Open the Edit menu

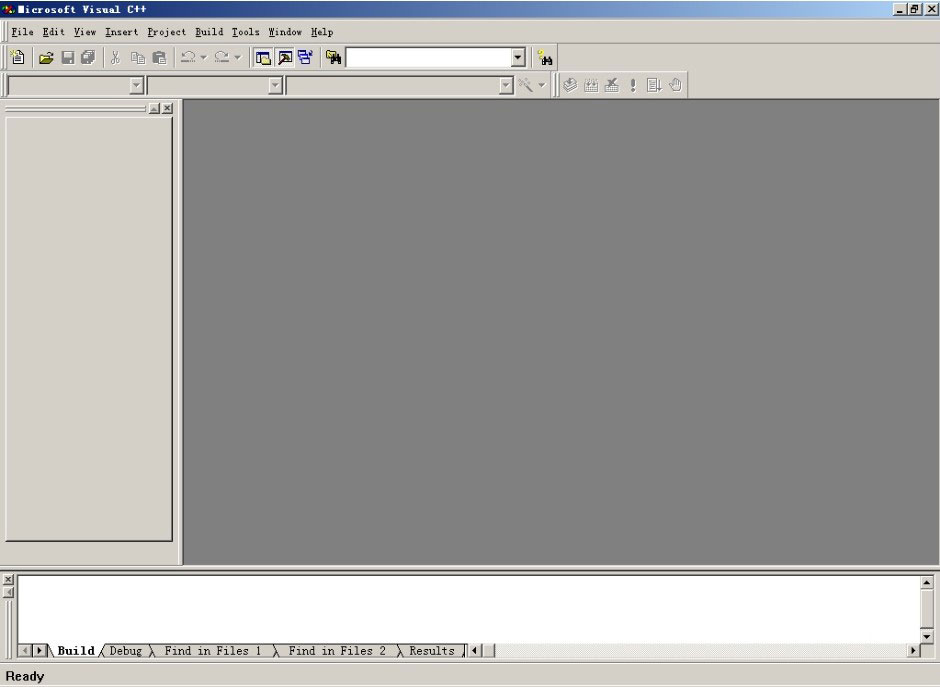54,32
